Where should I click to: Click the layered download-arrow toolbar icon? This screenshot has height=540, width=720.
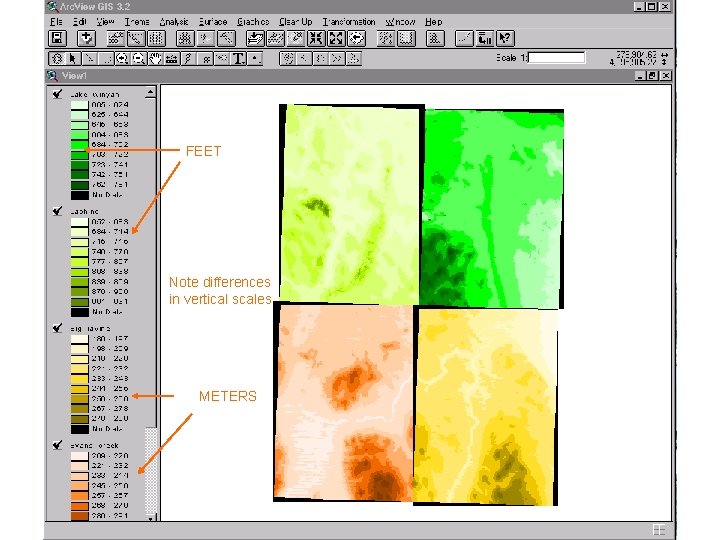click(x=255, y=38)
